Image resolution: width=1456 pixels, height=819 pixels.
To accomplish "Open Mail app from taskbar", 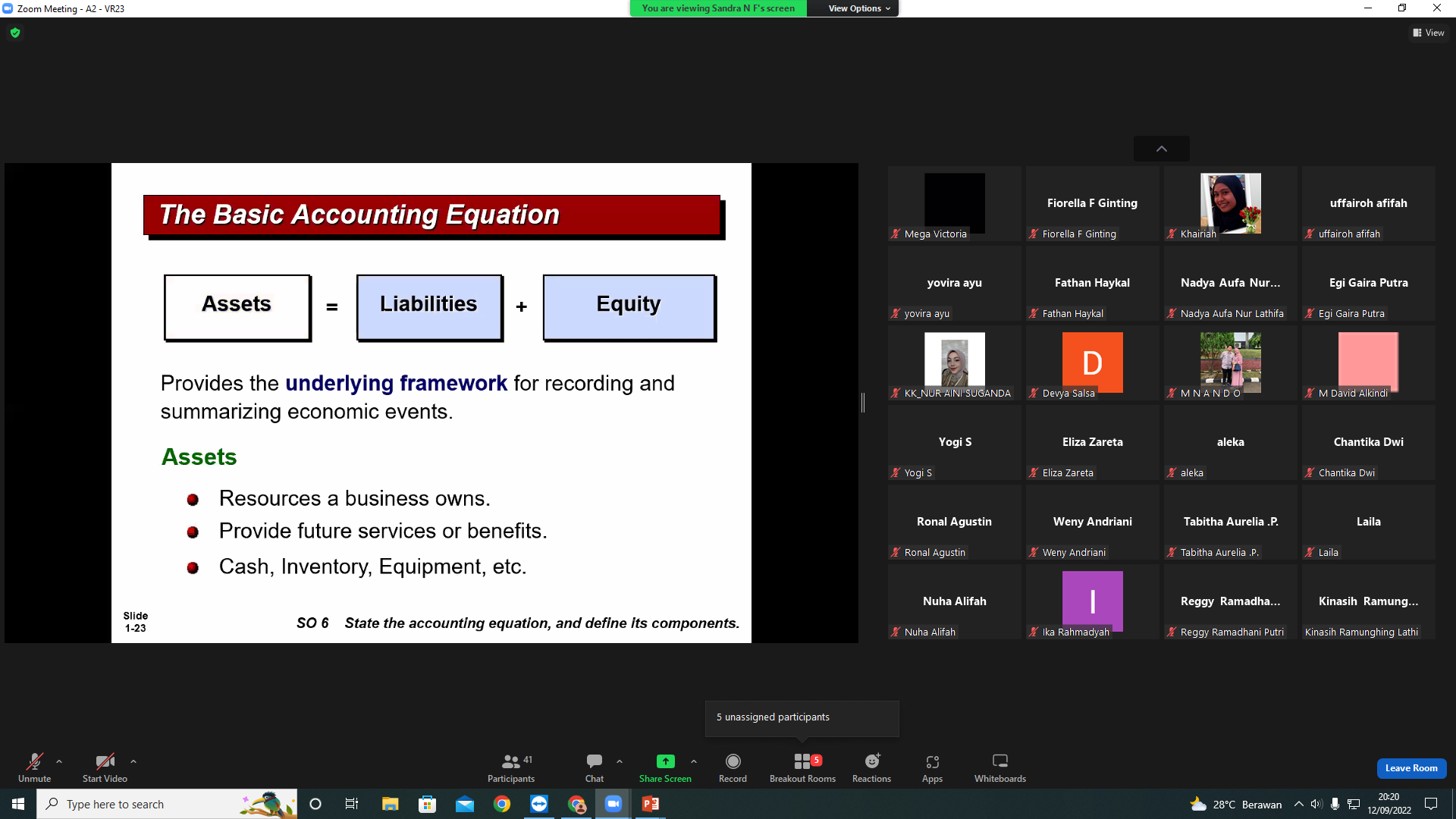I will (x=465, y=804).
